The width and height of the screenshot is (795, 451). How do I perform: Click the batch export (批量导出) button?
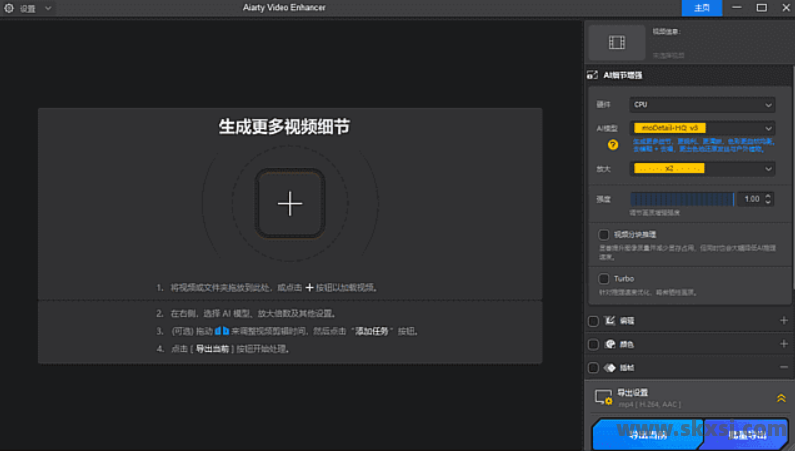pos(747,435)
